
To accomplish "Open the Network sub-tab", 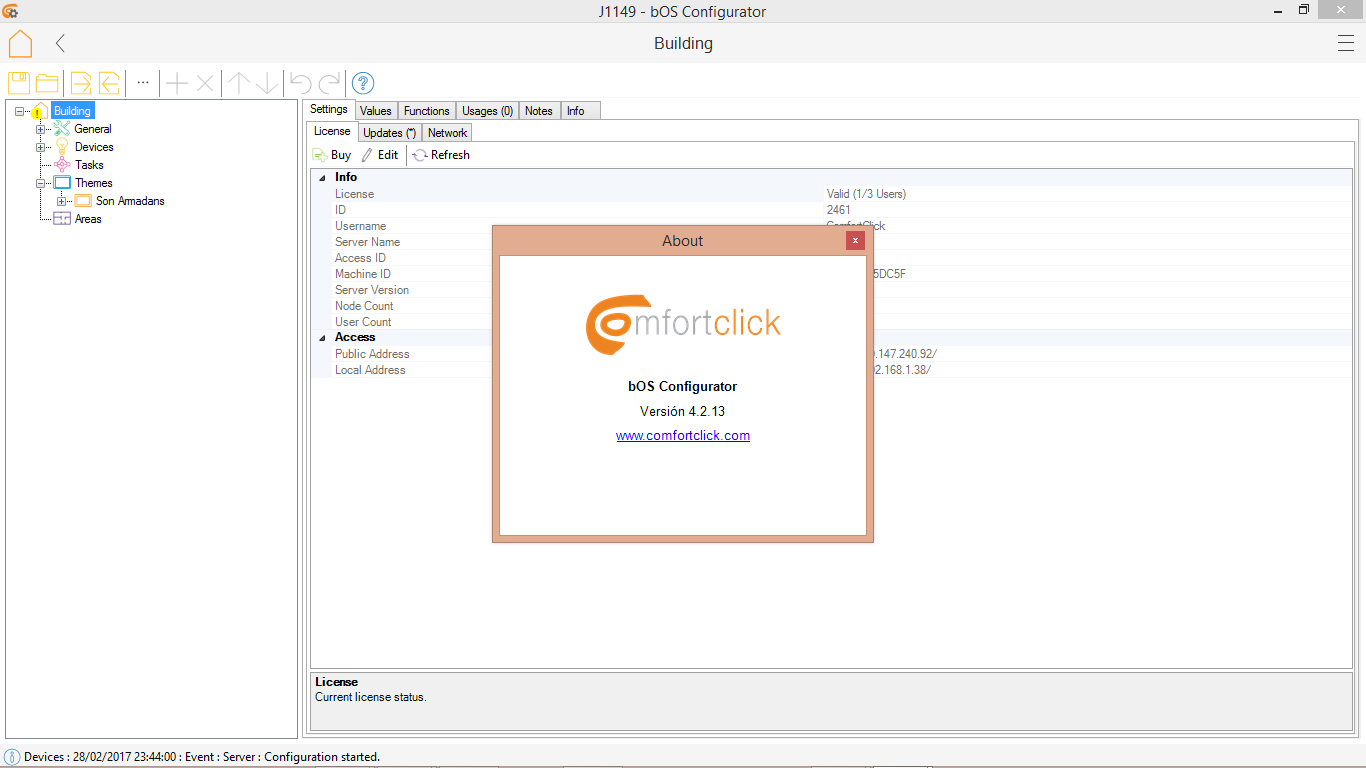I will pyautogui.click(x=447, y=133).
